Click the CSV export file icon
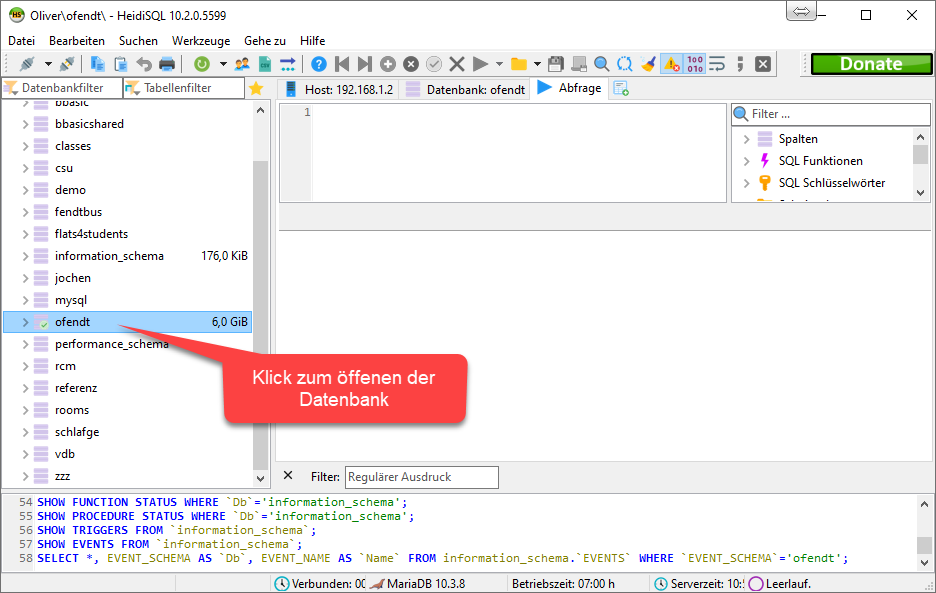 [265, 64]
